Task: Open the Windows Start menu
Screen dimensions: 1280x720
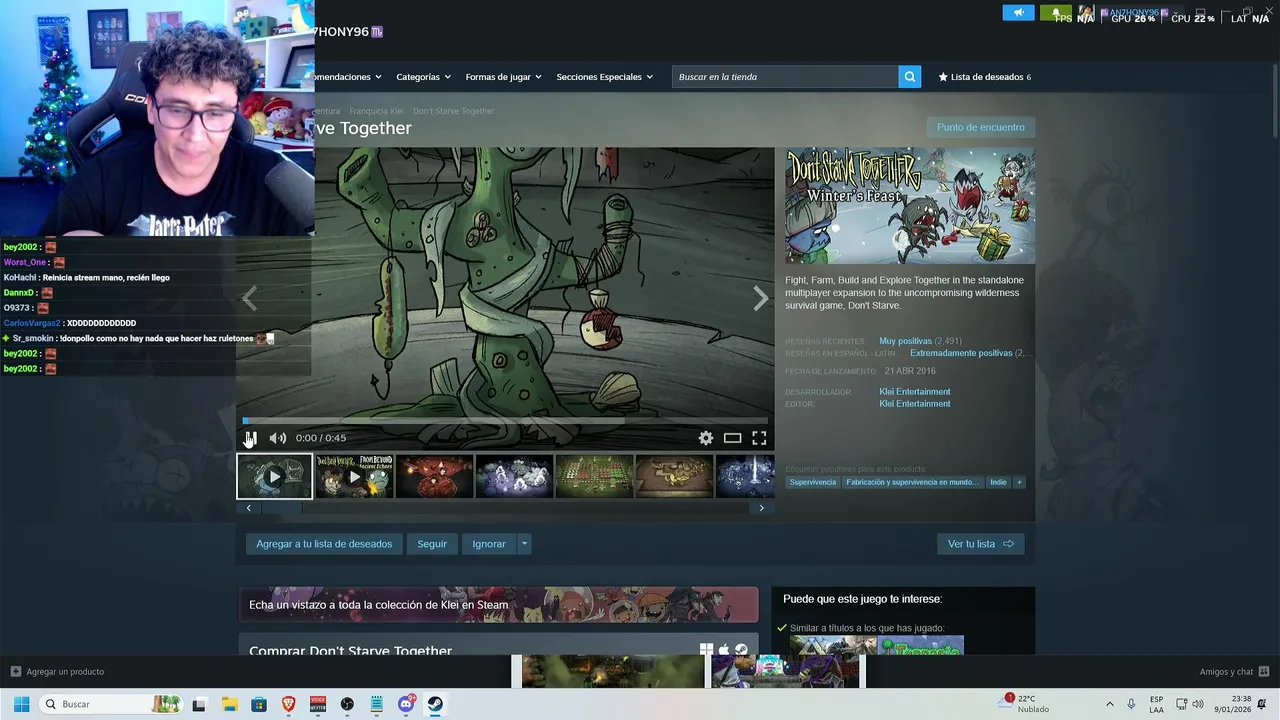Action: point(21,704)
